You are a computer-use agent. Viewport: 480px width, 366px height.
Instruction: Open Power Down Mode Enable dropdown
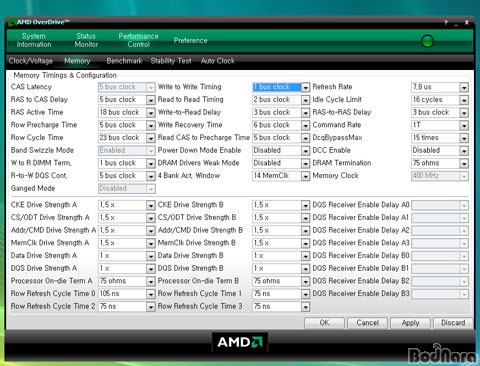[305, 150]
